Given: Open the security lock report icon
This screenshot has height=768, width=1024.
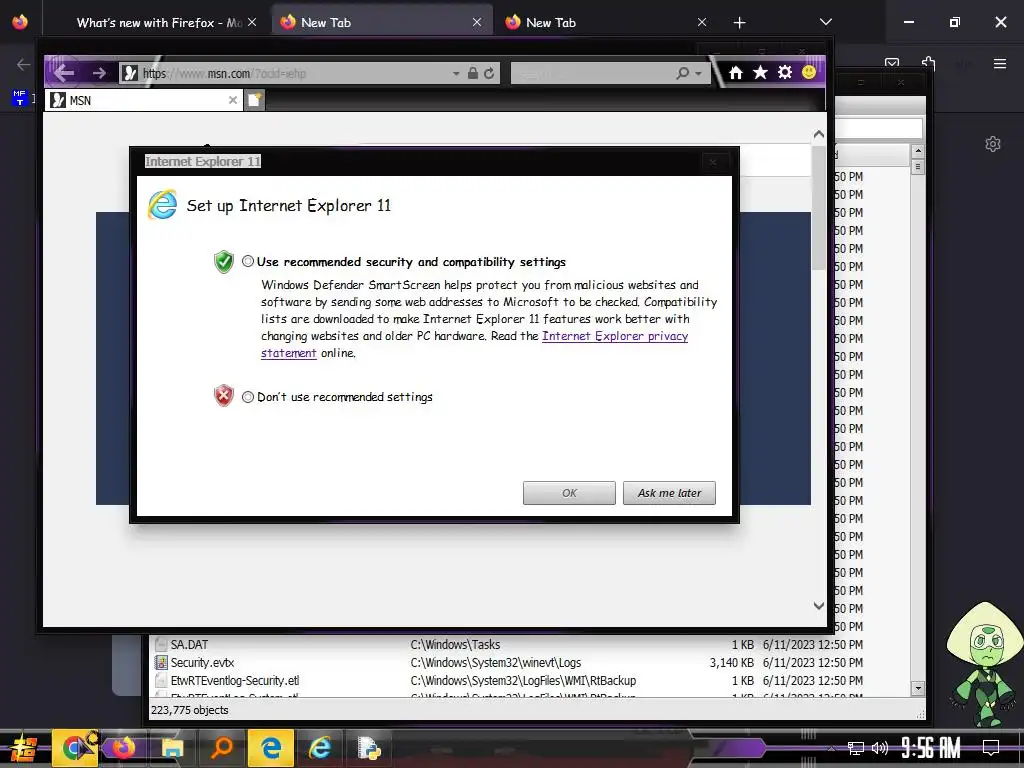Looking at the screenshot, I should (x=473, y=73).
